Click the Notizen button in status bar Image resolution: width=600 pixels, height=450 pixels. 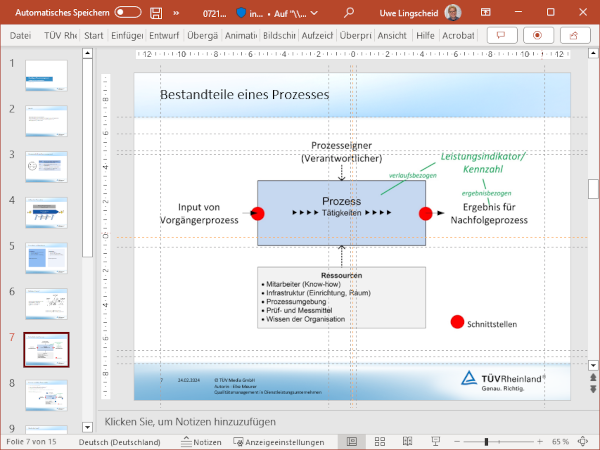[x=200, y=441]
